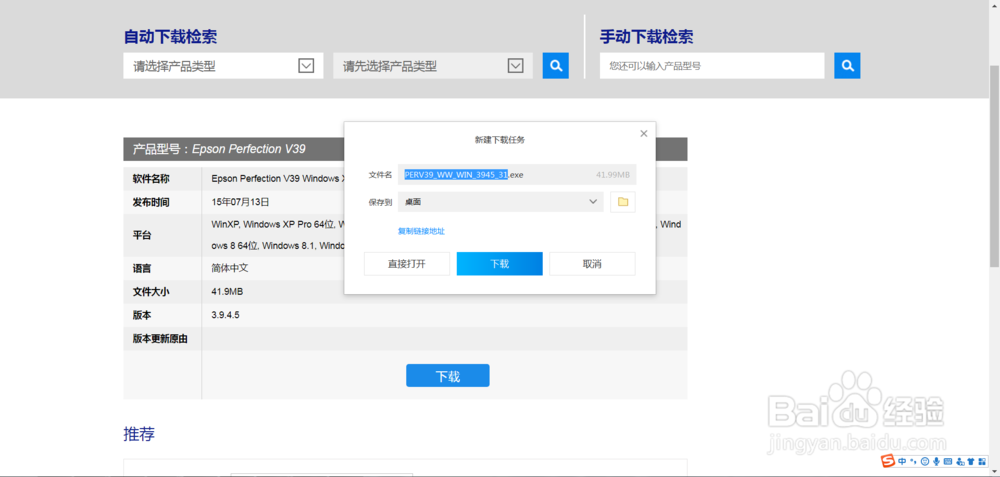Click the manual product model input field
The image size is (1000, 477).
coord(712,66)
